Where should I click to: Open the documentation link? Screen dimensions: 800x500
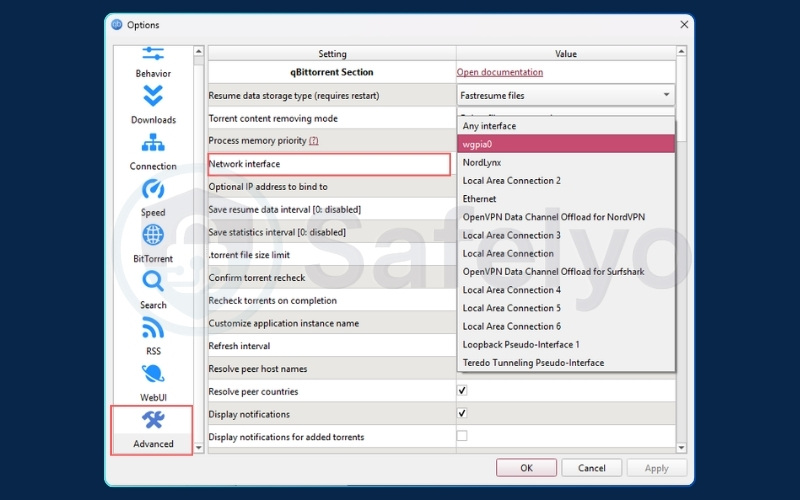[499, 72]
